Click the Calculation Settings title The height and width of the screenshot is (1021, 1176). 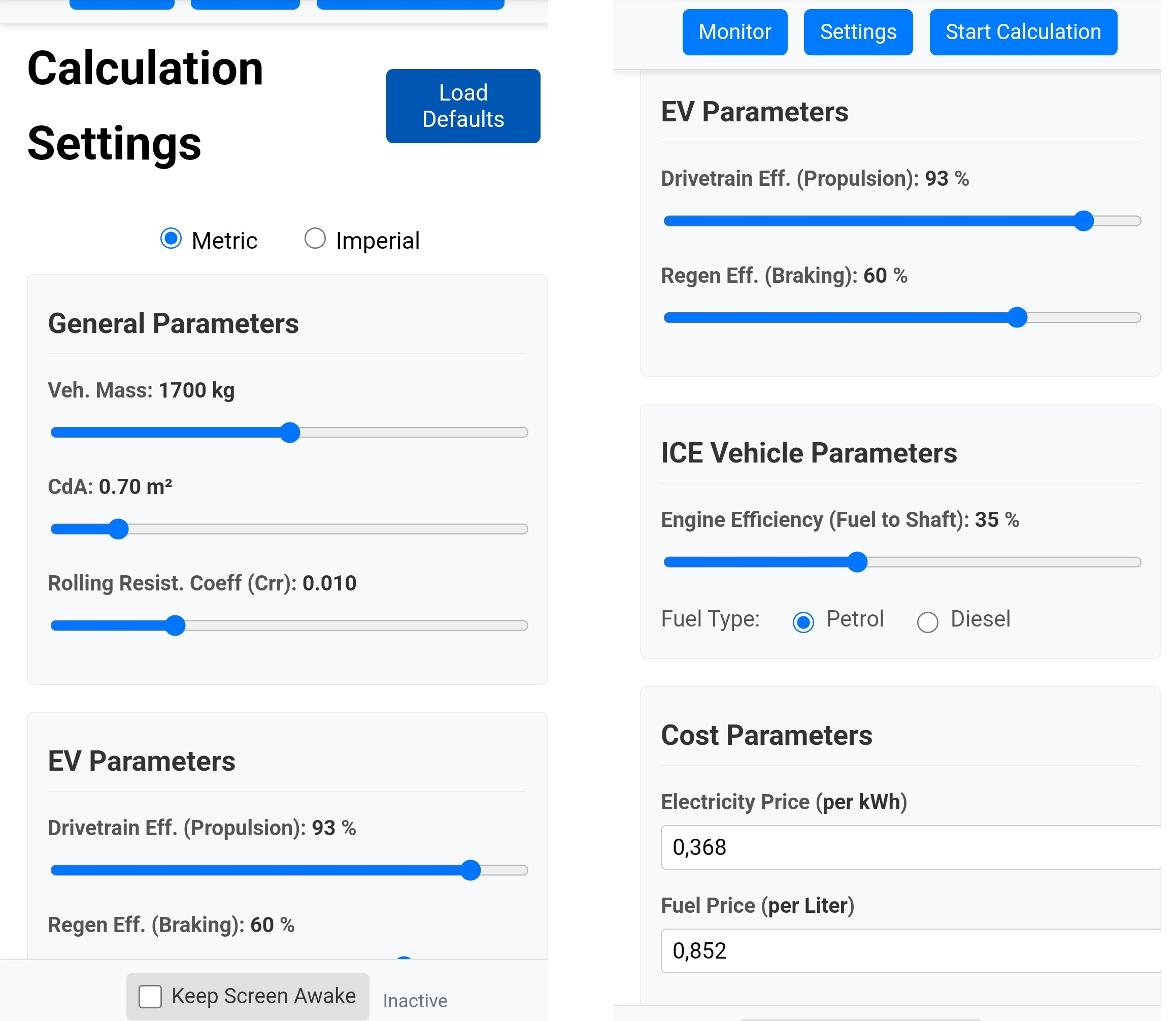point(145,106)
